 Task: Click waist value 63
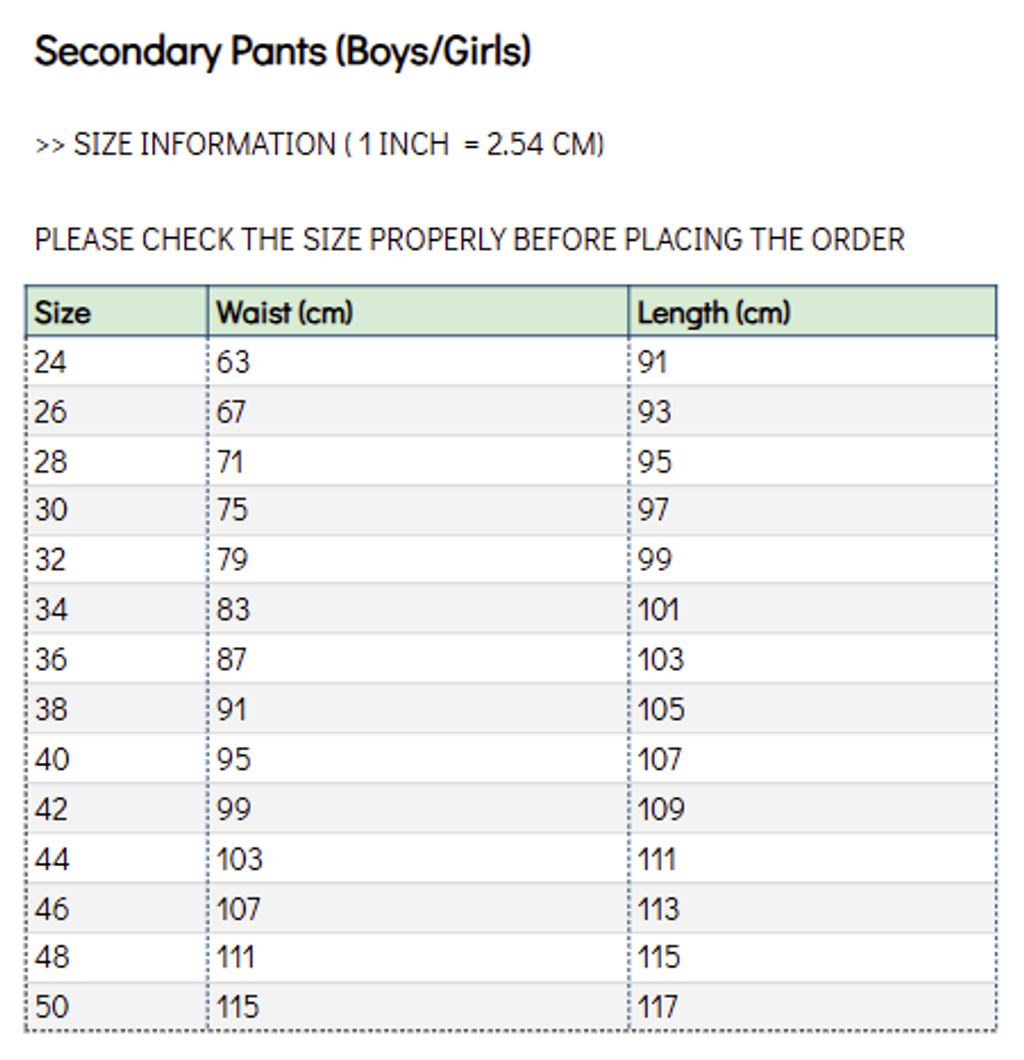tap(233, 361)
